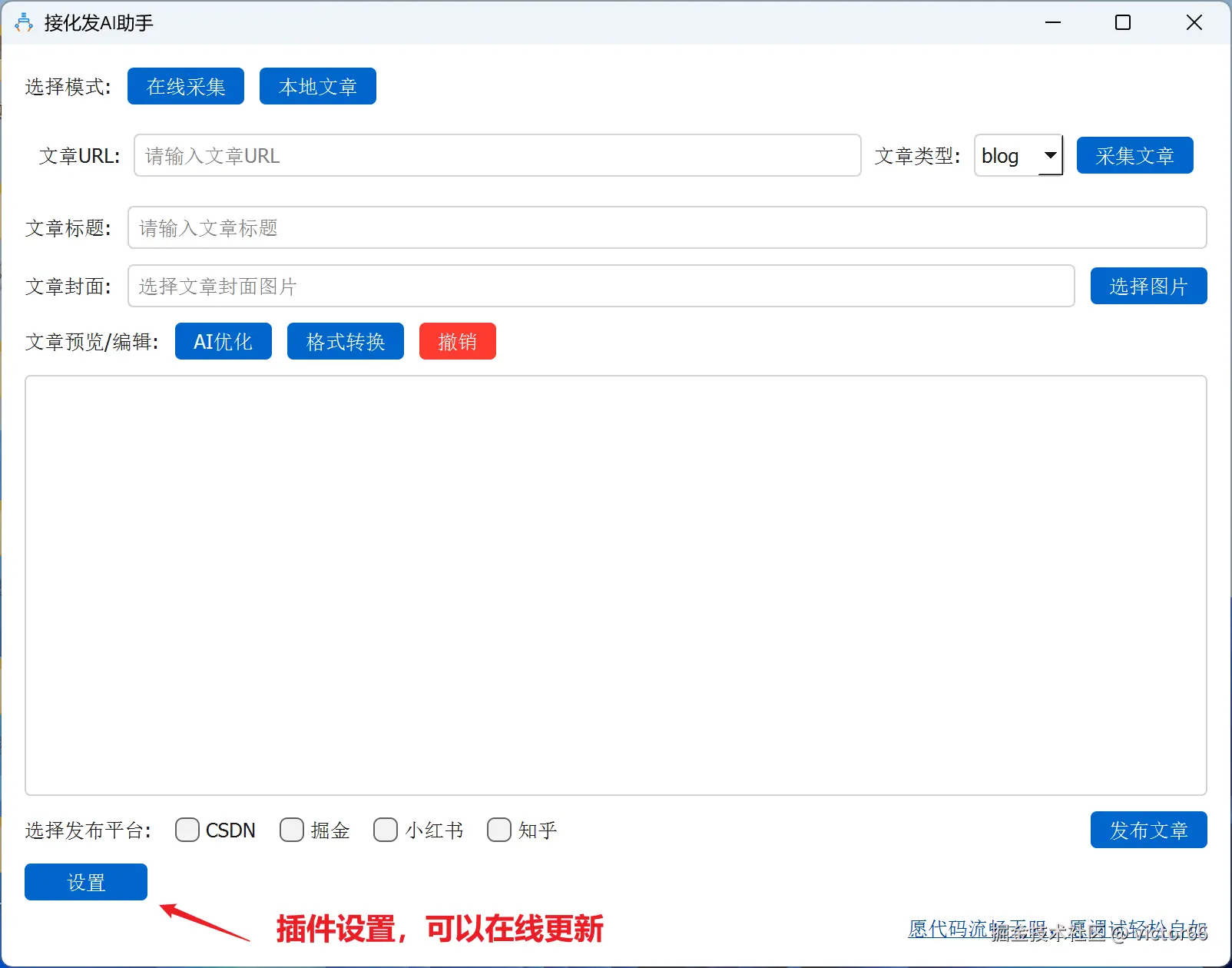This screenshot has height=968, width=1232.
Task: Focus the 文章封面 image path field
Action: [601, 286]
